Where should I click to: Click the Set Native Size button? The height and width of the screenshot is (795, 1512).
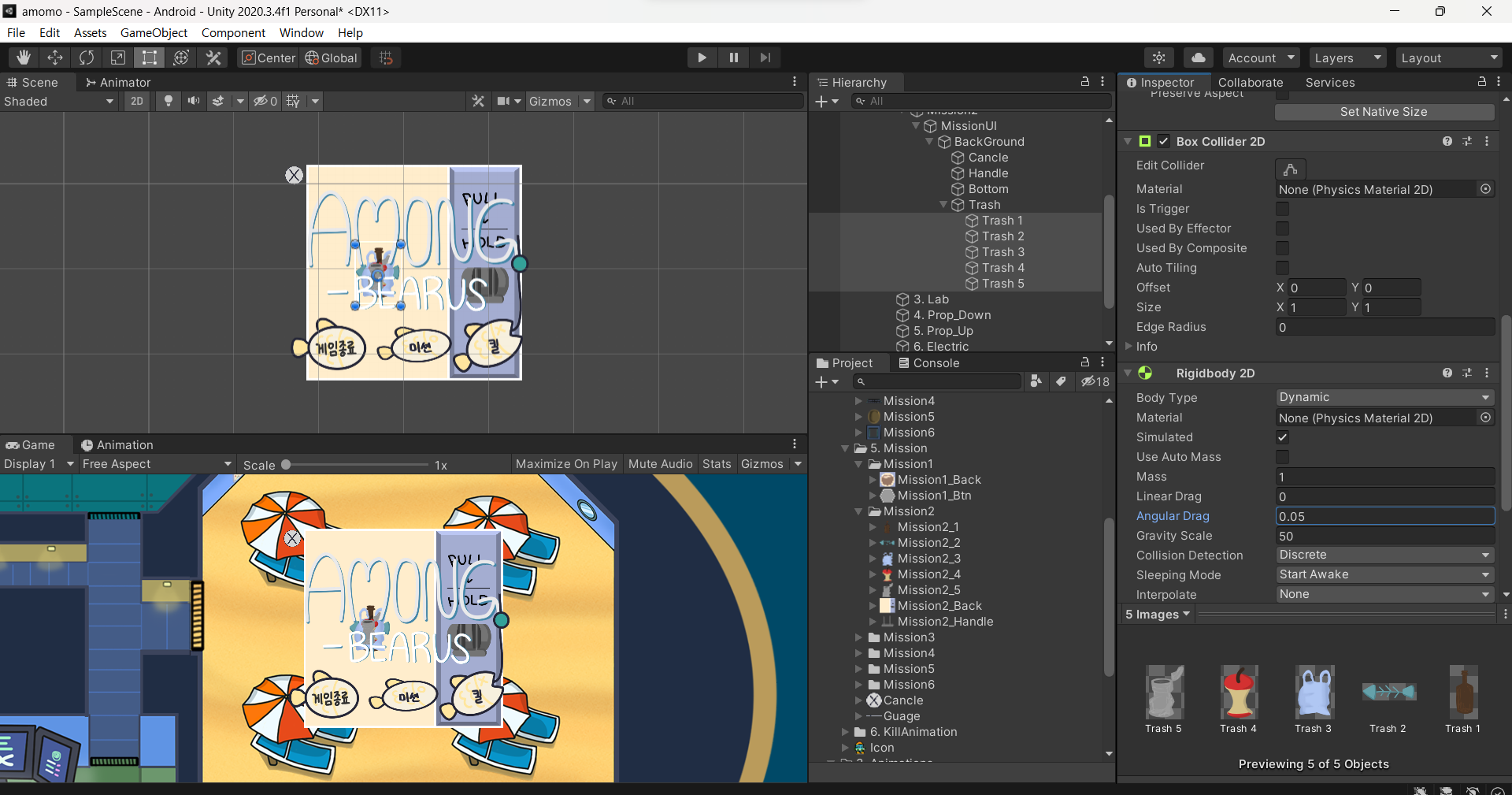tap(1384, 112)
